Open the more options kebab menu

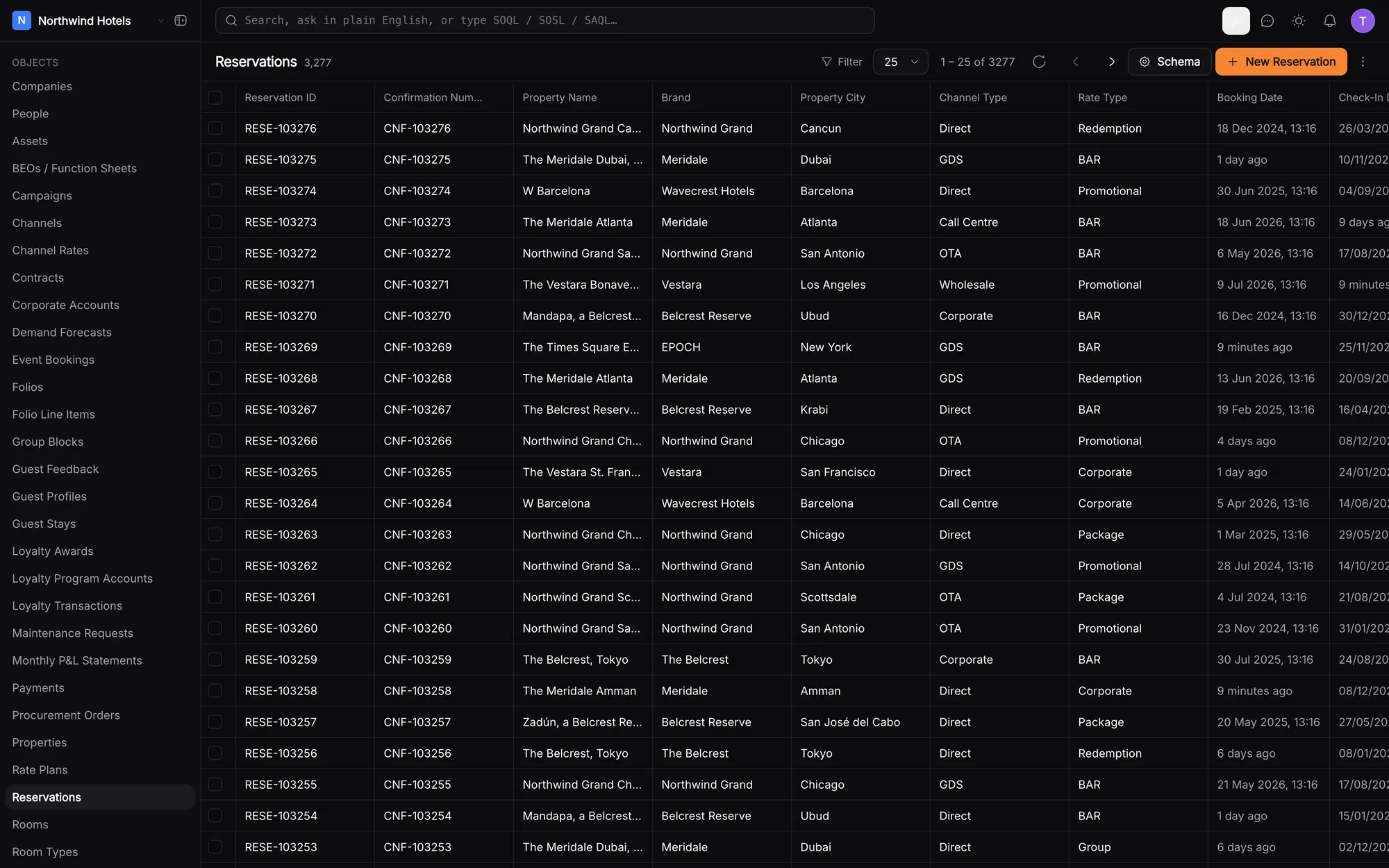1363,62
